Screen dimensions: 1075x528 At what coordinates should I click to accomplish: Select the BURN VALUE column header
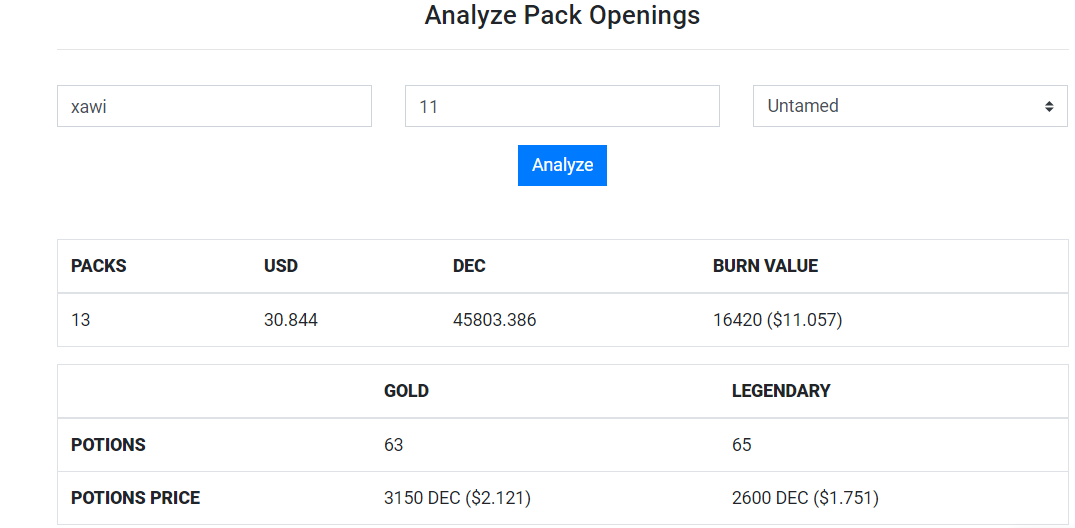[766, 266]
